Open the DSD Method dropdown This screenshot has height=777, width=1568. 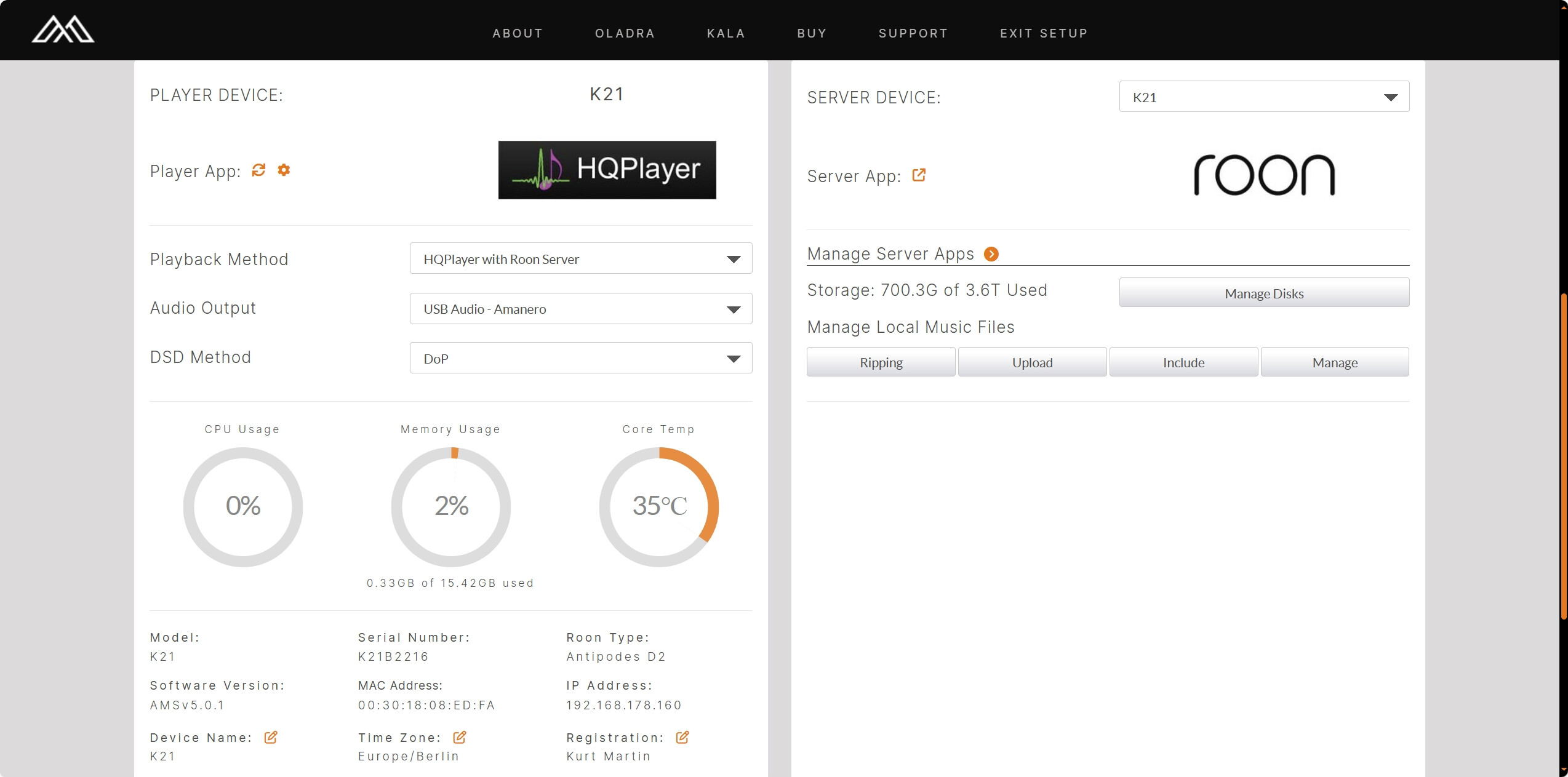pyautogui.click(x=581, y=358)
